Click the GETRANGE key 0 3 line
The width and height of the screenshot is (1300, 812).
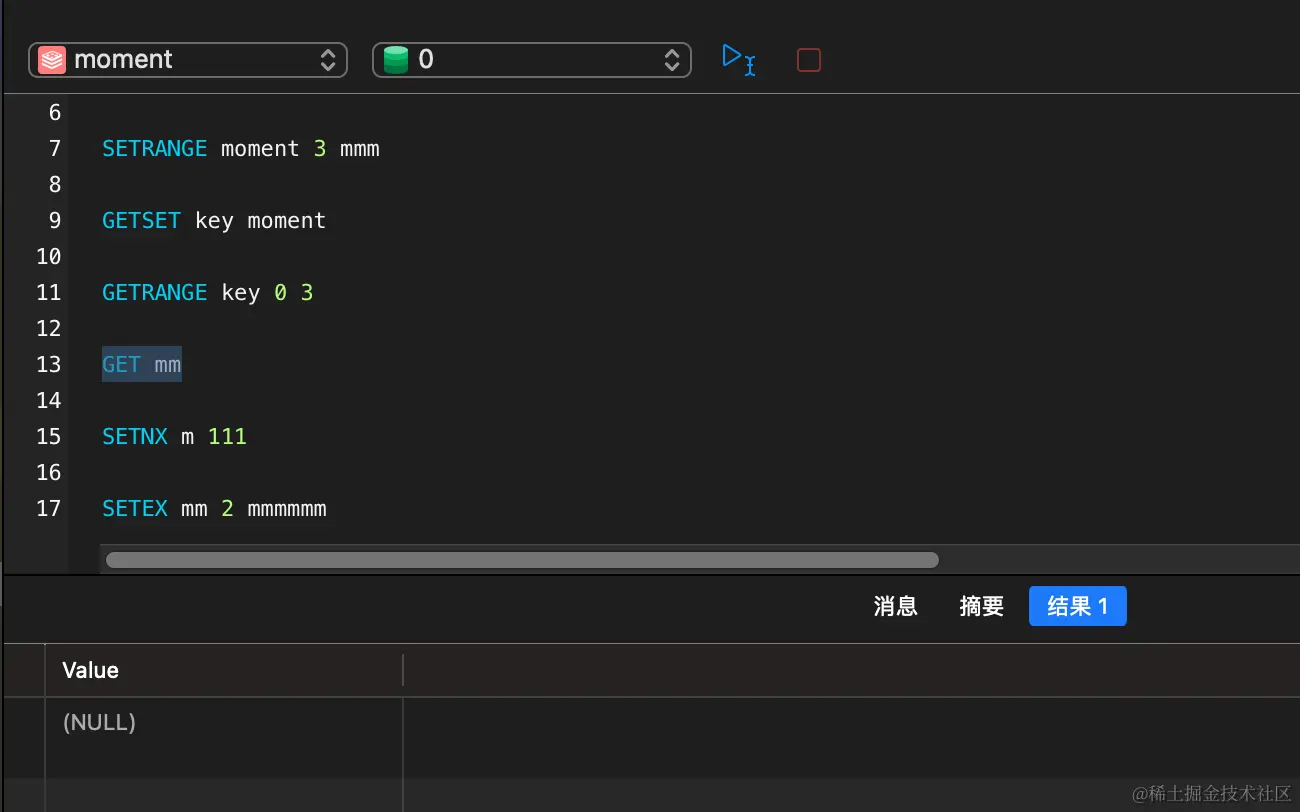pyautogui.click(x=208, y=292)
